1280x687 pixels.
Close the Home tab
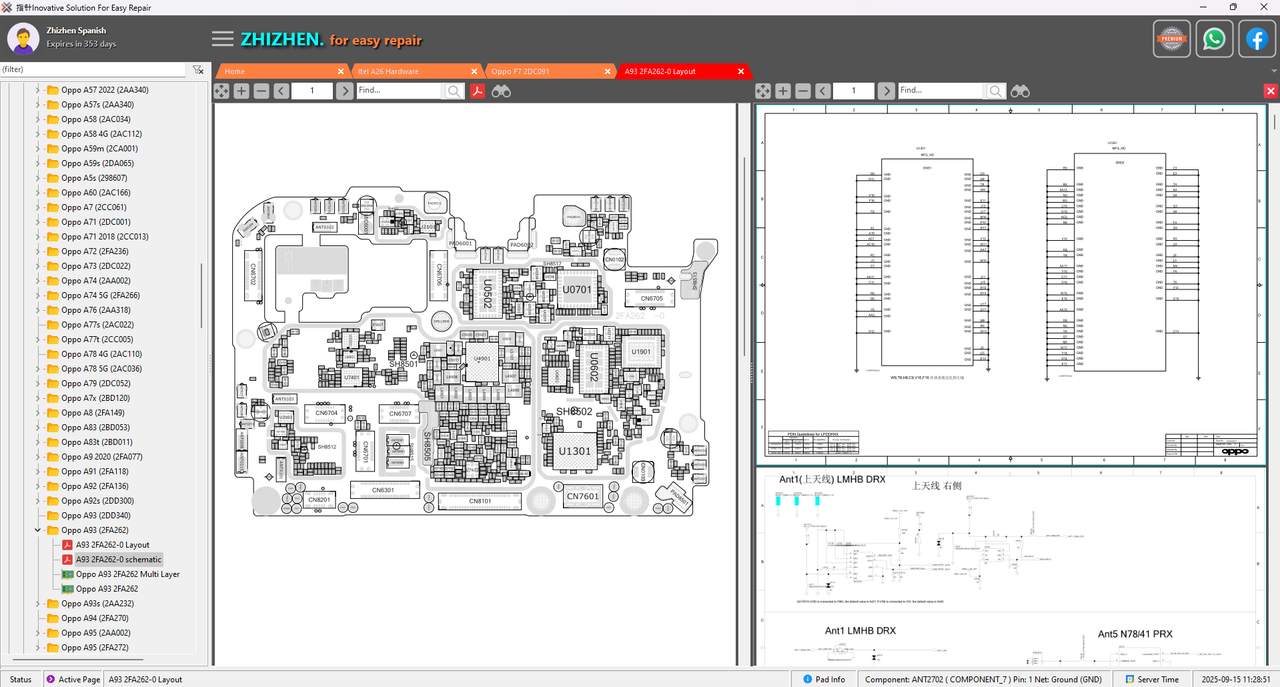pos(340,71)
